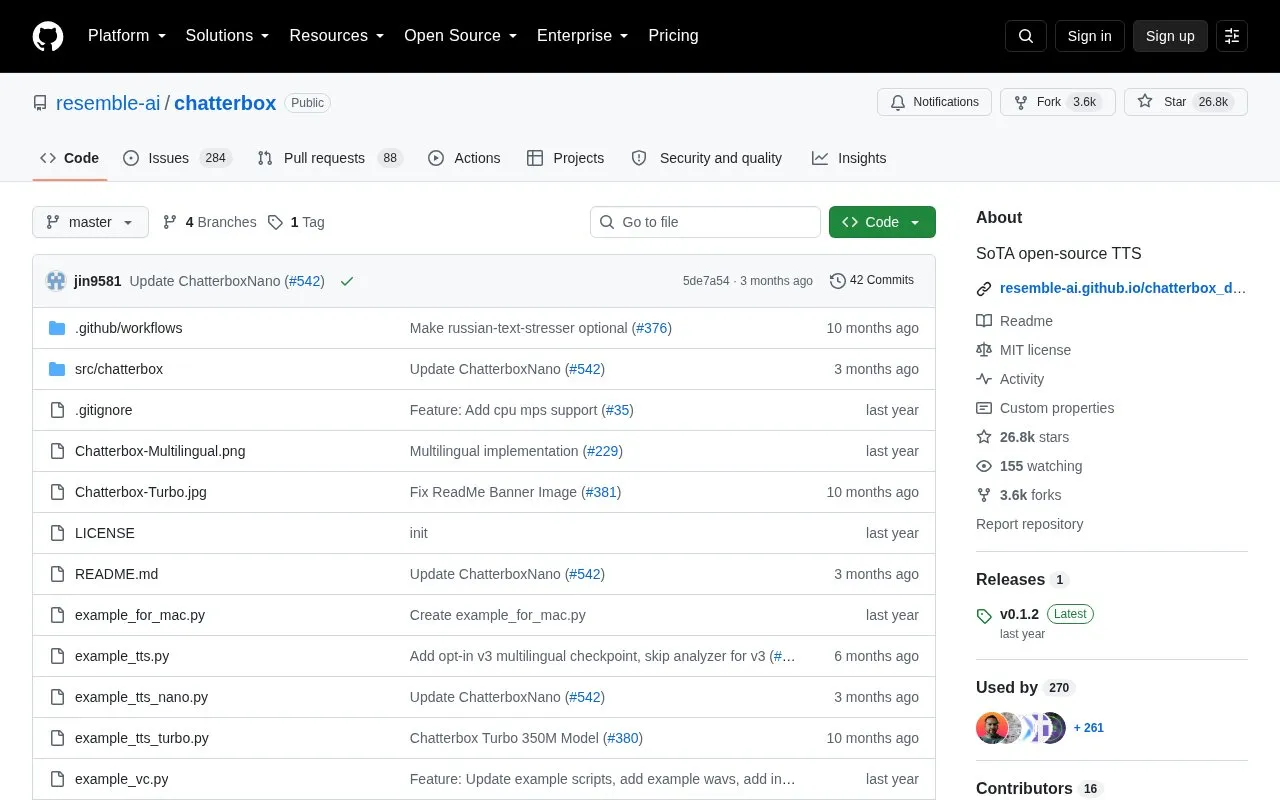Expand the Solutions menu
The height and width of the screenshot is (800, 1280).
tap(228, 36)
